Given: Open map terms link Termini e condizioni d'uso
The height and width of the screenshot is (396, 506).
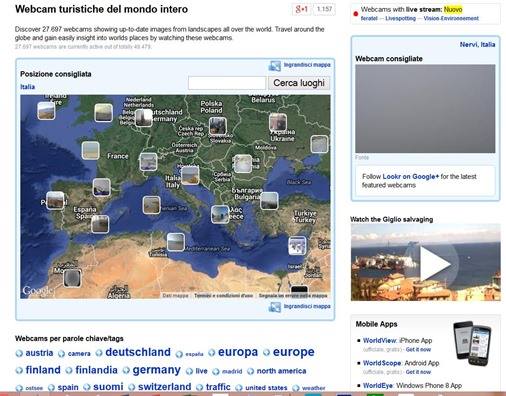Looking at the screenshot, I should tap(223, 296).
